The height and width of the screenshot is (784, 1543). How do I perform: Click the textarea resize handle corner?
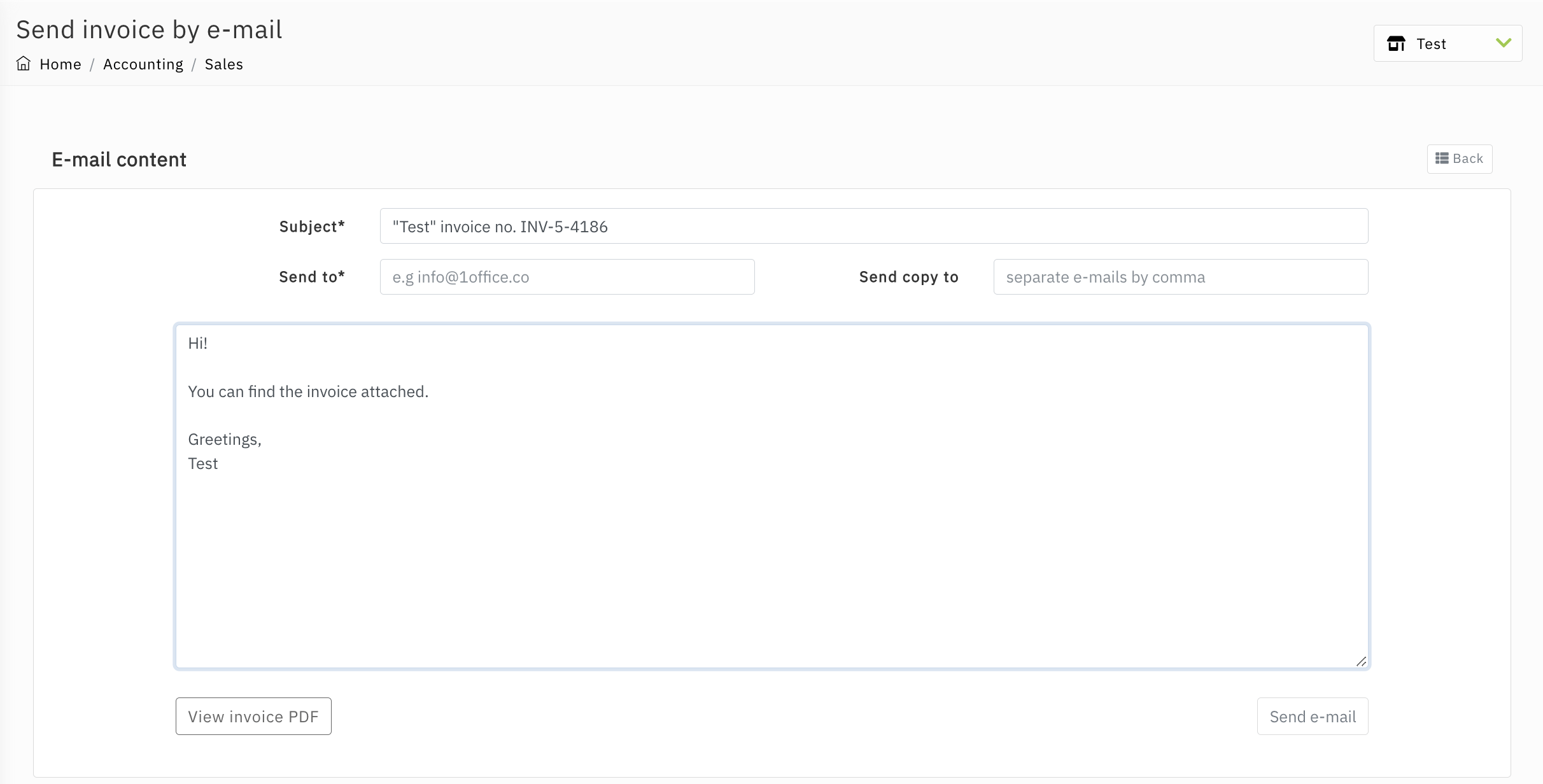click(1361, 662)
